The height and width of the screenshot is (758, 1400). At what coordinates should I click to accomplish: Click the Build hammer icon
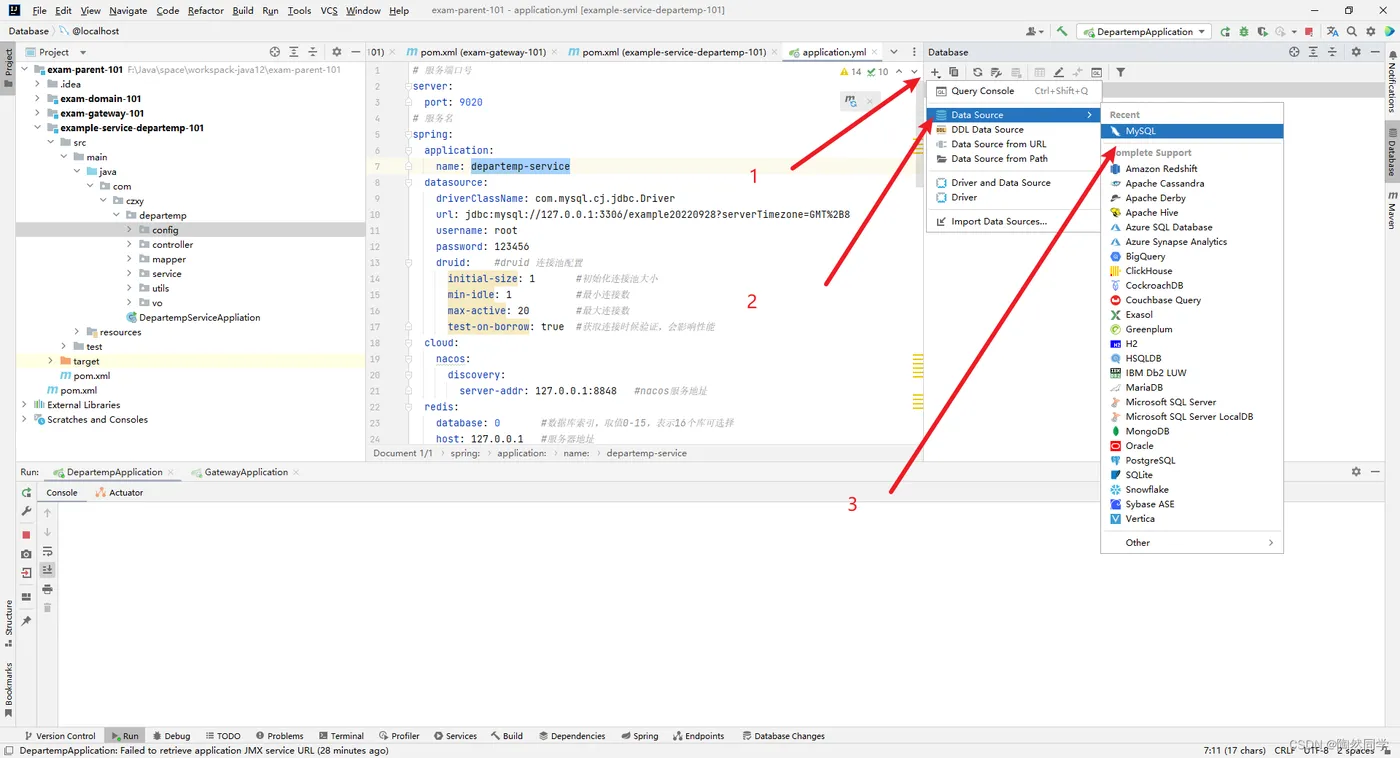(1062, 31)
